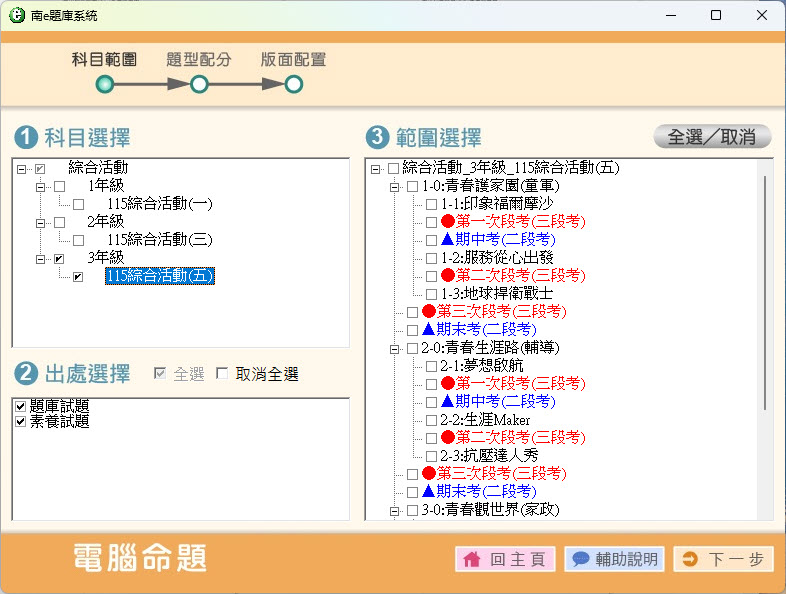Collapse the 2-0:青春生涯路(輔導) node
The height and width of the screenshot is (594, 786).
pos(395,349)
